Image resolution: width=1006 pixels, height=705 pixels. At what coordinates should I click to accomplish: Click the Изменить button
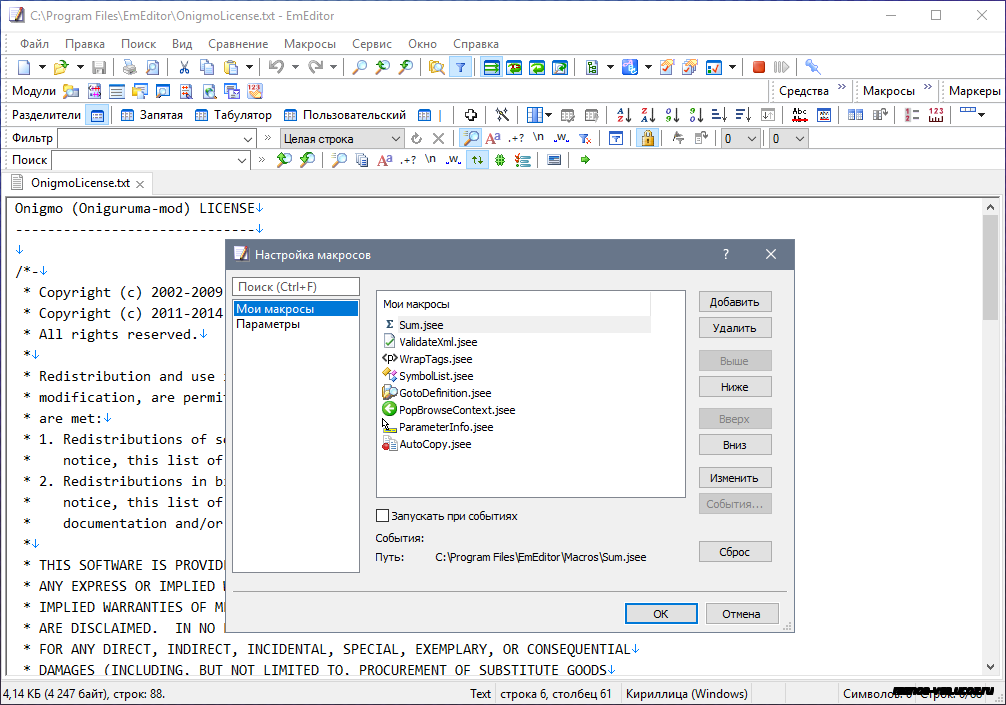tap(735, 478)
